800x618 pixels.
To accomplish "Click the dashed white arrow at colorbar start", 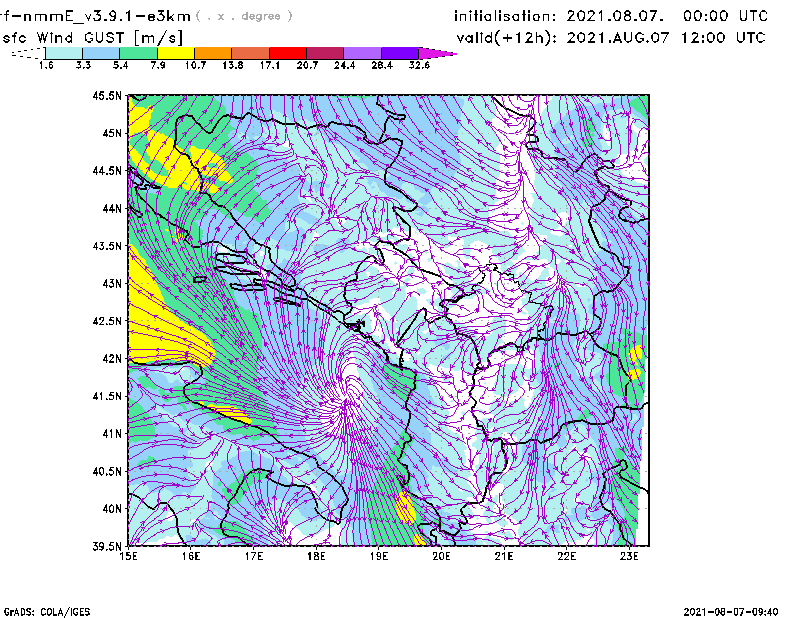I will tap(28, 53).
